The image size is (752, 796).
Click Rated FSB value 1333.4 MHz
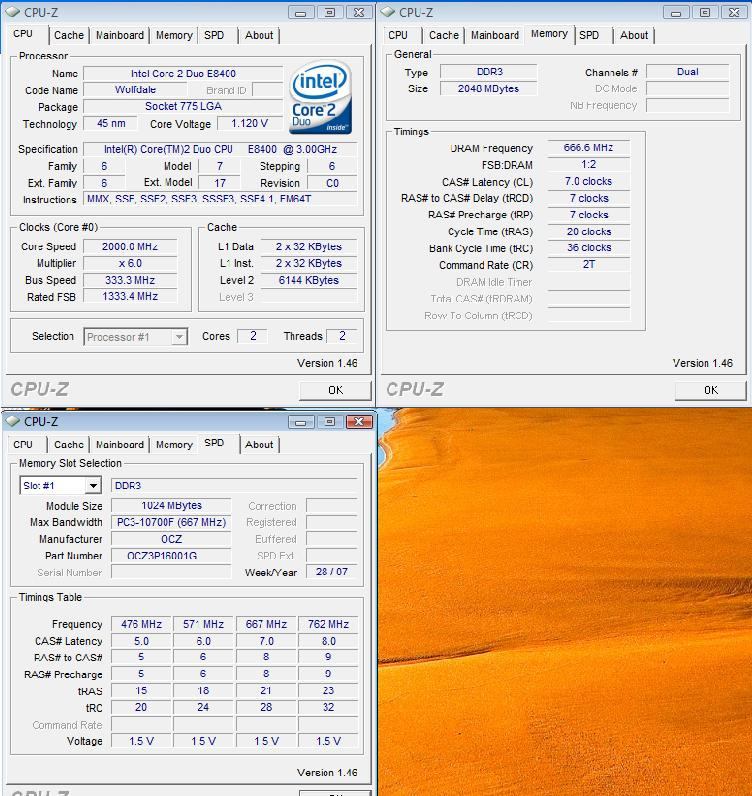pyautogui.click(x=130, y=296)
